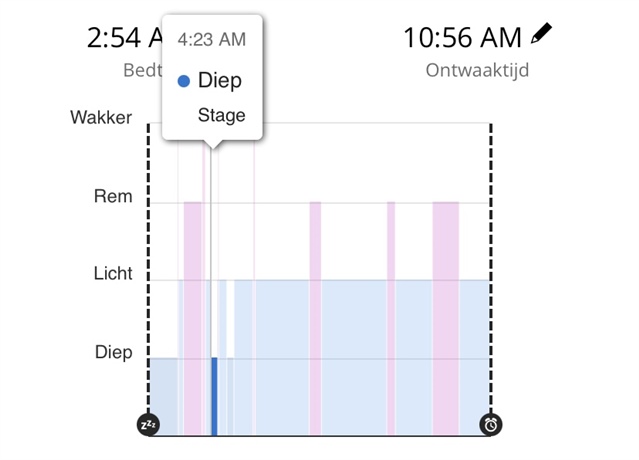
Task: Select the dark blue deep sleep bar
Action: click(214, 396)
